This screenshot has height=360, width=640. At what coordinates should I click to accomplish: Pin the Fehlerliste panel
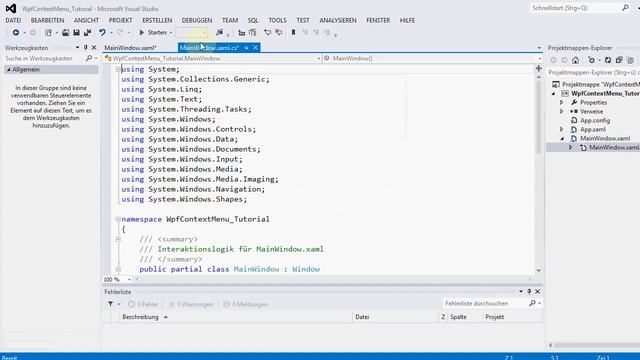(529, 291)
